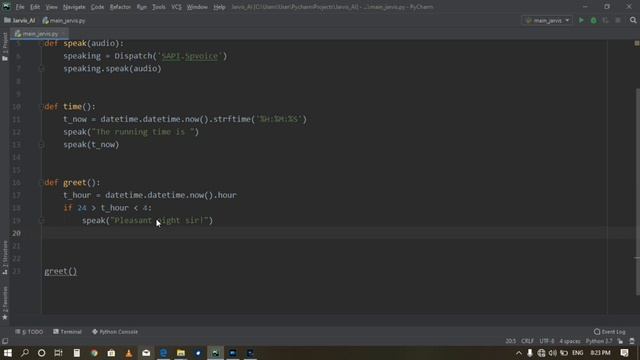
Task: Open Search Everywhere magnifier icon
Action: point(633,20)
